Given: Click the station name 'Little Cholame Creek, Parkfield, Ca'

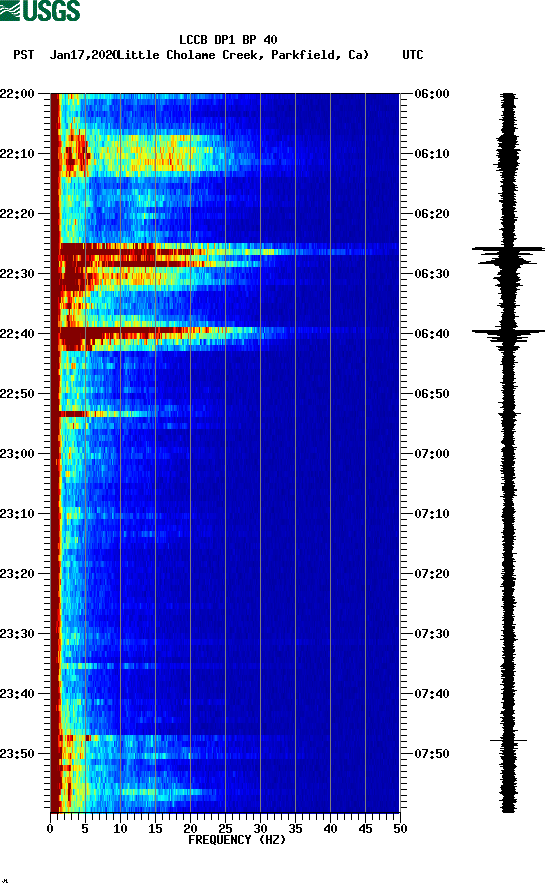Looking at the screenshot, I should pos(242,55).
